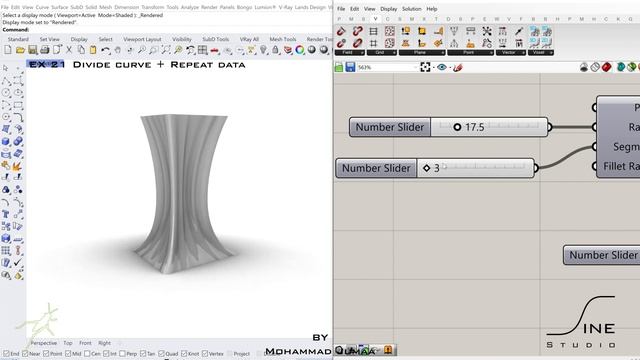Select the Circle tool in Rhino left sidebar
The width and height of the screenshot is (640, 360).
(x=6, y=93)
